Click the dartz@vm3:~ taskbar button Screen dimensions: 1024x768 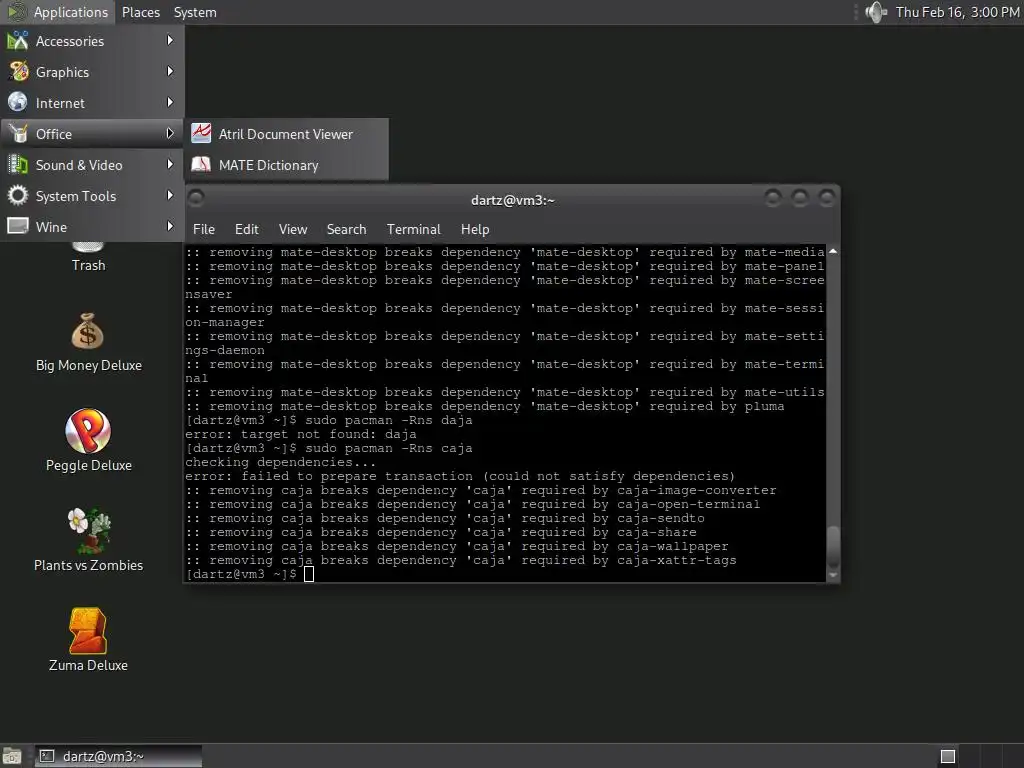click(118, 756)
